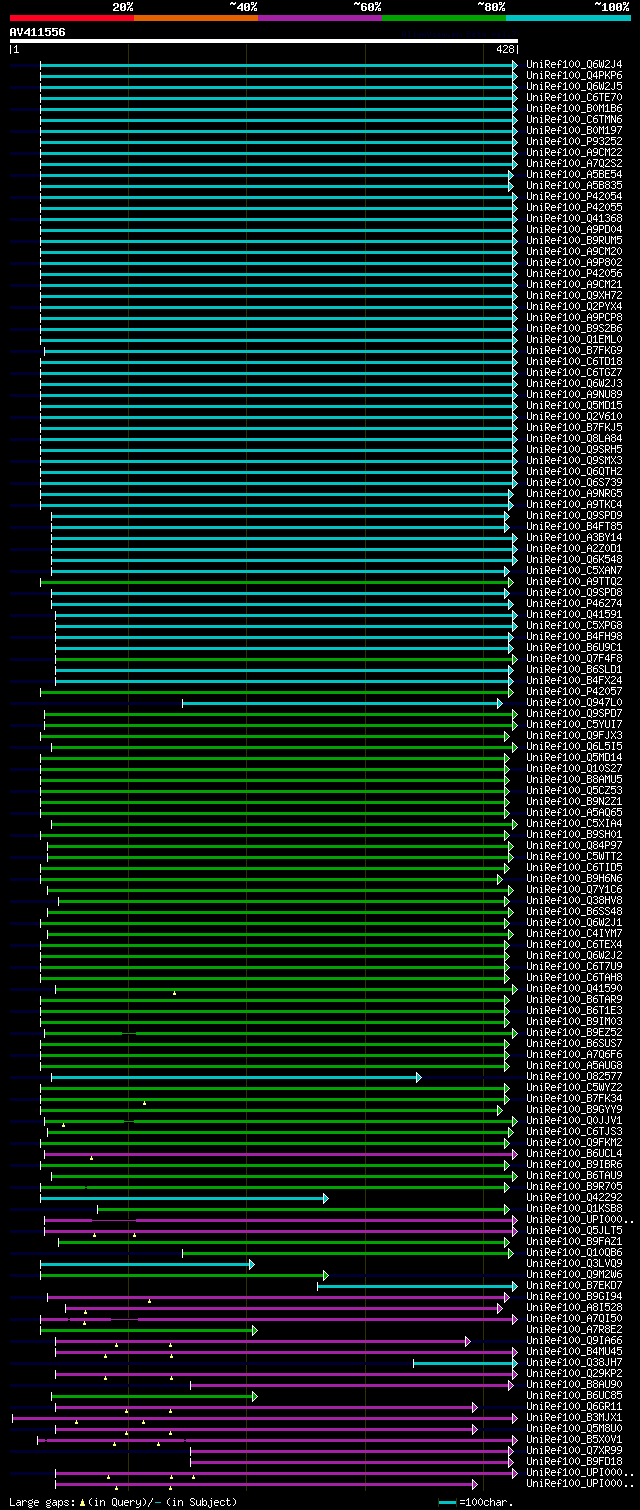Open UniRef100_Q38JH7 entry
This screenshot has height=1510, width=640.
point(574,1363)
